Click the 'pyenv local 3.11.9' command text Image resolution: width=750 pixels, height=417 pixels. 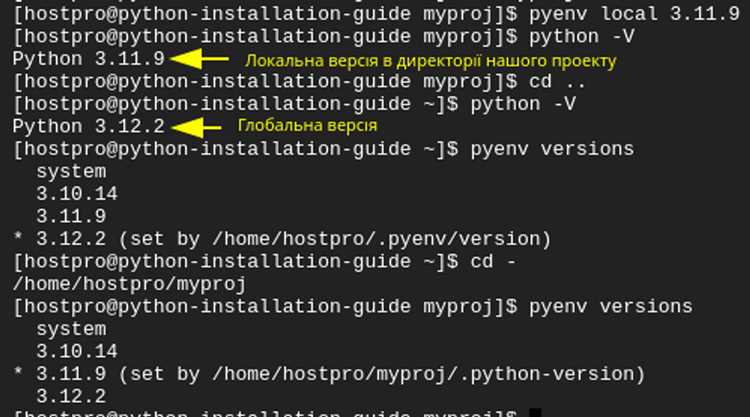(x=634, y=14)
